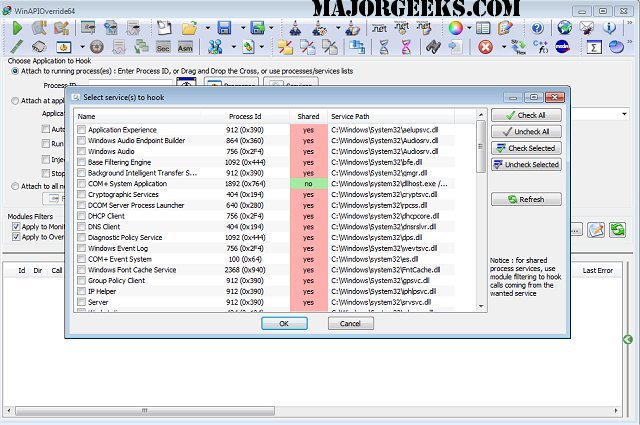Click the two people users icon
This screenshot has width=640, height=425.
[x=215, y=47]
